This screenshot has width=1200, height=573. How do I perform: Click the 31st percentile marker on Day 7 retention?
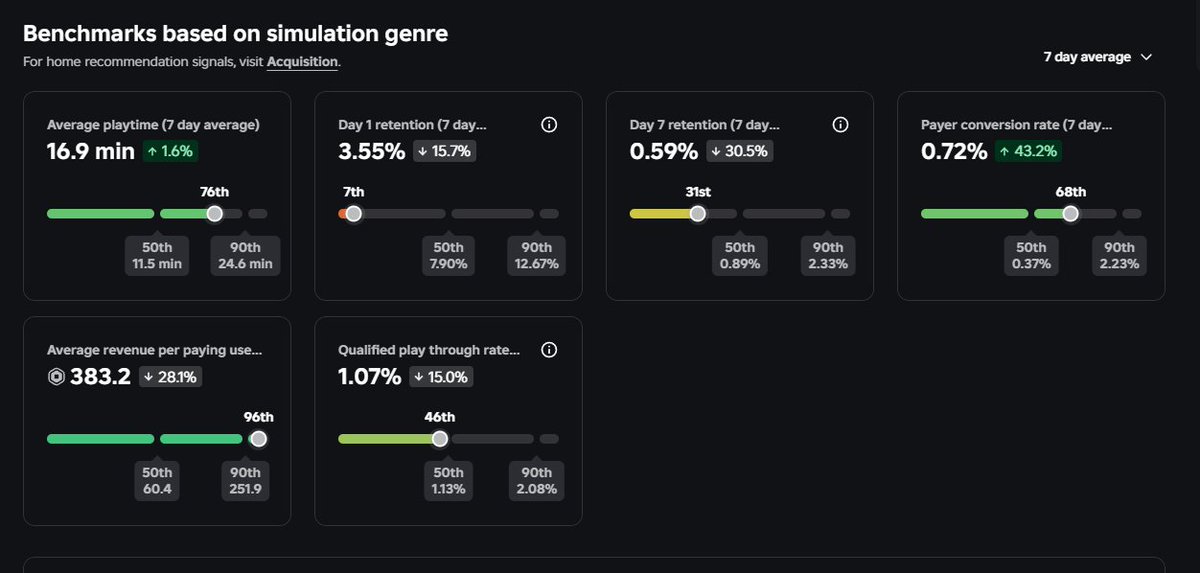697,213
